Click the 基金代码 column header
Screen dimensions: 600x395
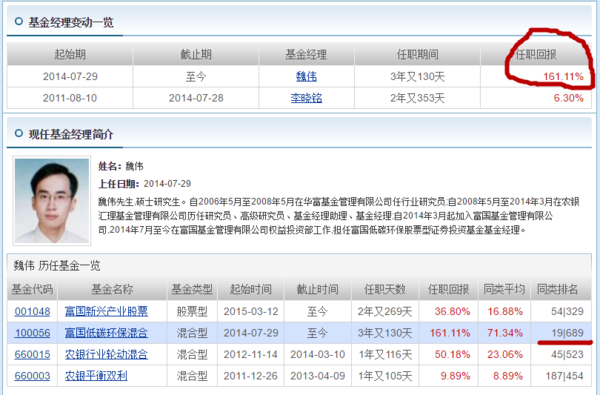[32, 289]
